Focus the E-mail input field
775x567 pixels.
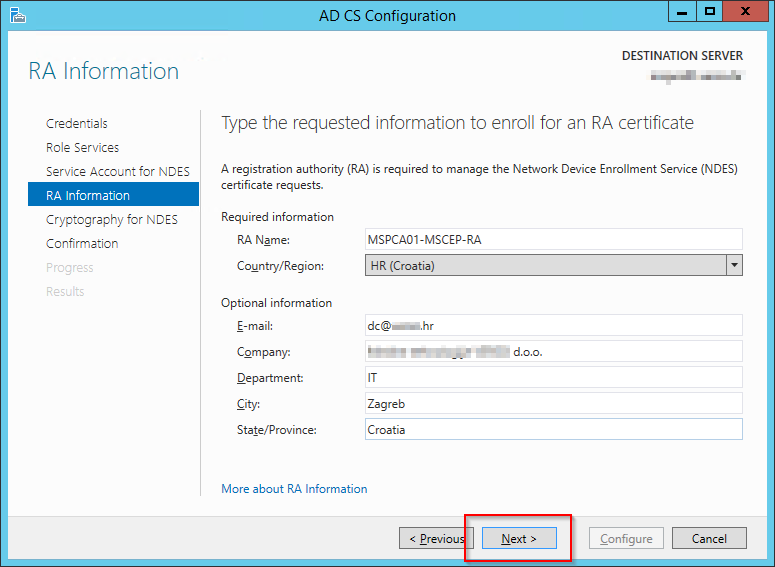554,325
